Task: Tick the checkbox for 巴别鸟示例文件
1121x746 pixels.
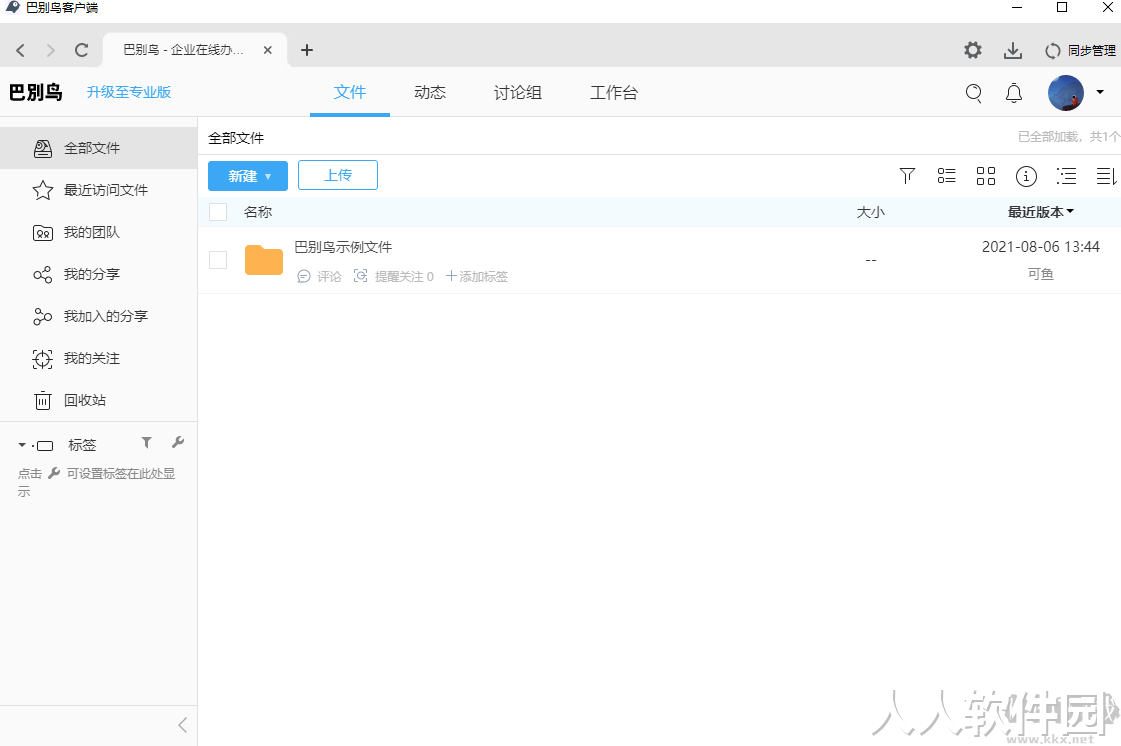Action: coord(218,260)
